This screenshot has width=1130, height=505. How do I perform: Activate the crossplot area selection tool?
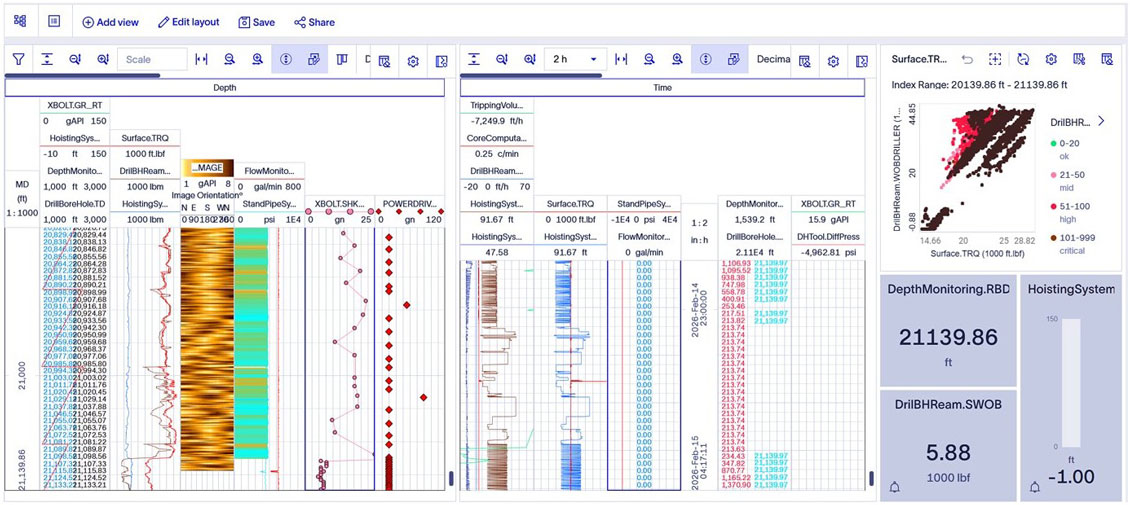point(995,60)
